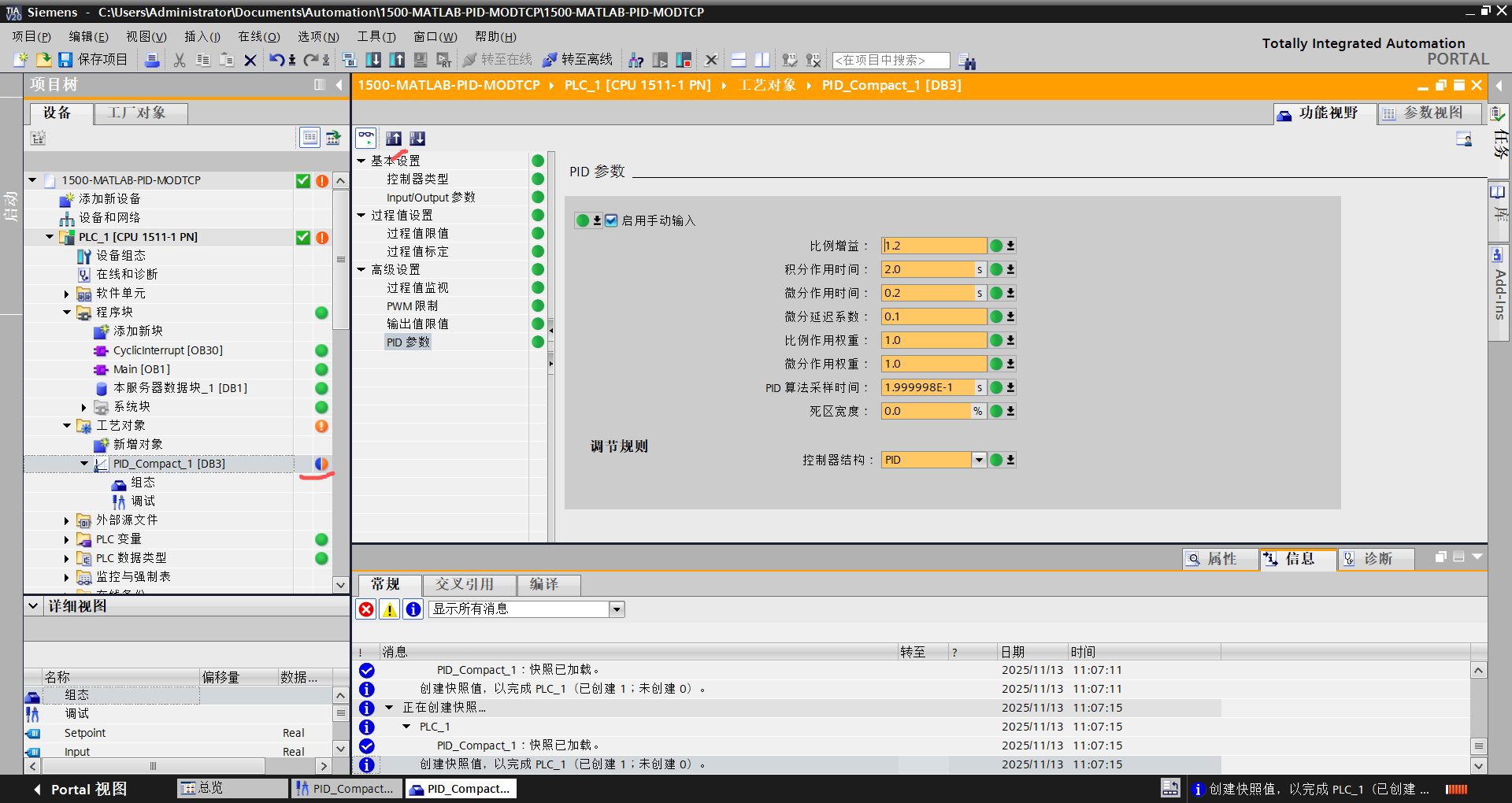Split editor space horizontally icon
Image resolution: width=1512 pixels, height=803 pixels.
(739, 60)
